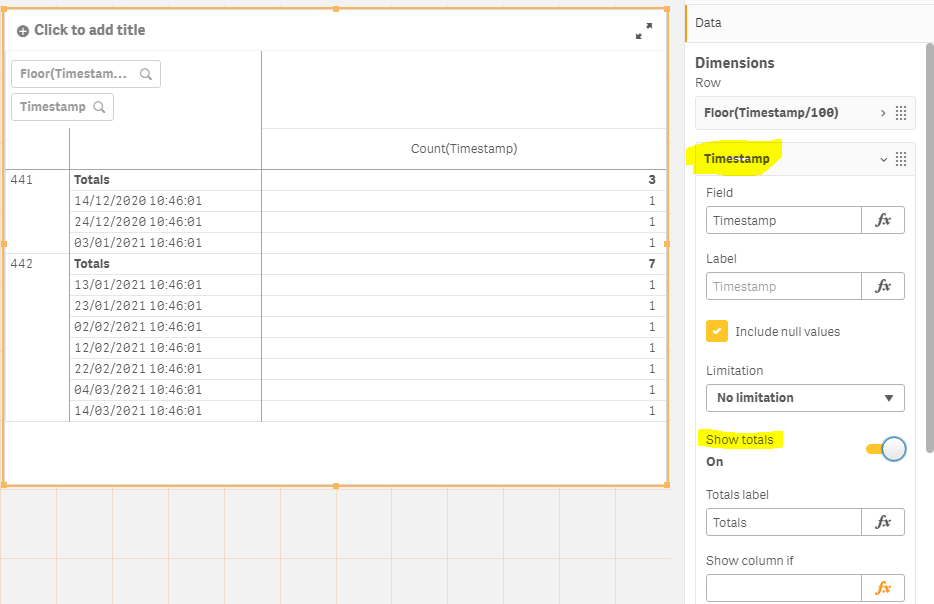This screenshot has height=604, width=934.
Task: Click the fullscreen expand icon on chart
Action: 644,32
